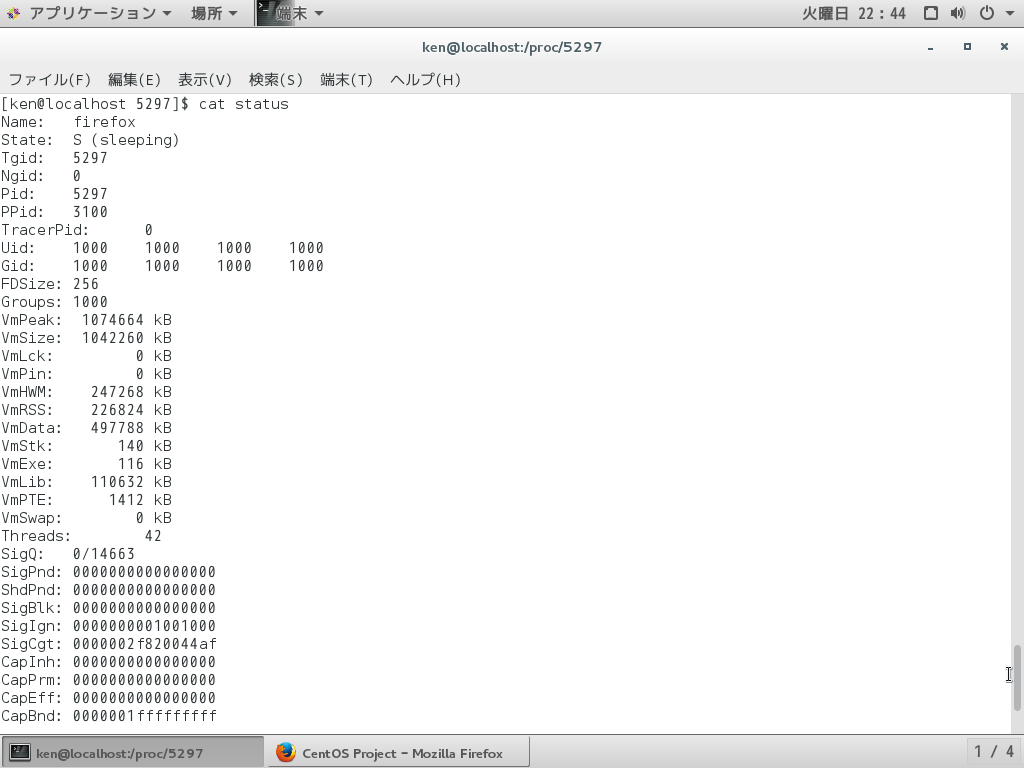Click the VmExe value 116 kB
The height and width of the screenshot is (768, 1024).
pyautogui.click(x=145, y=464)
